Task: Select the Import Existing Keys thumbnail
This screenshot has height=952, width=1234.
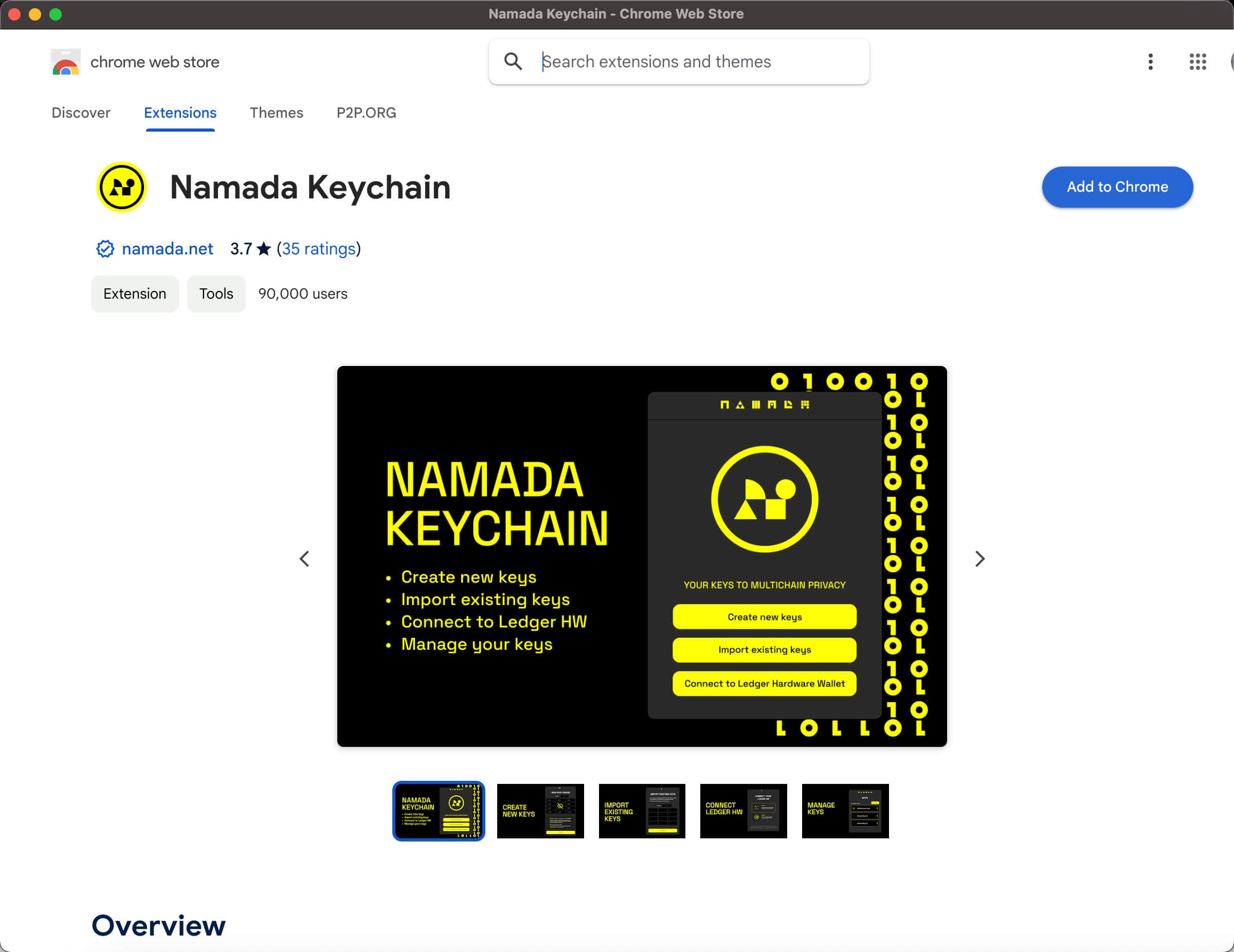Action: [642, 811]
